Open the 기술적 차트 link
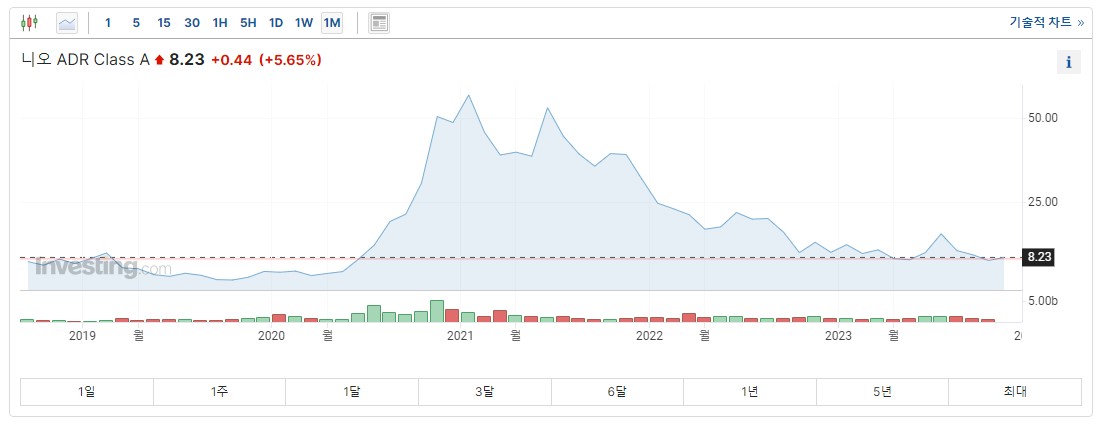 click(x=1046, y=22)
